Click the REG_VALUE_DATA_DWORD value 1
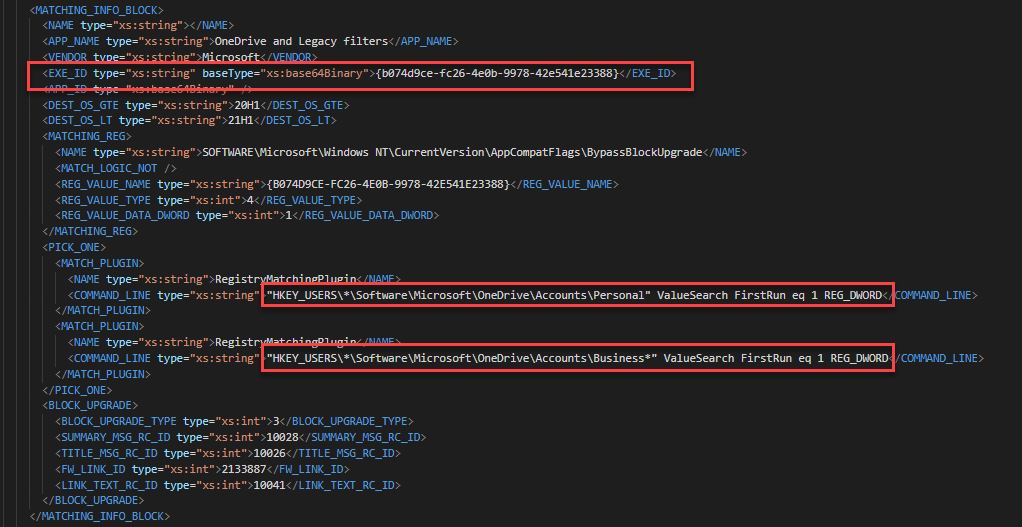1022x527 pixels. 289,215
